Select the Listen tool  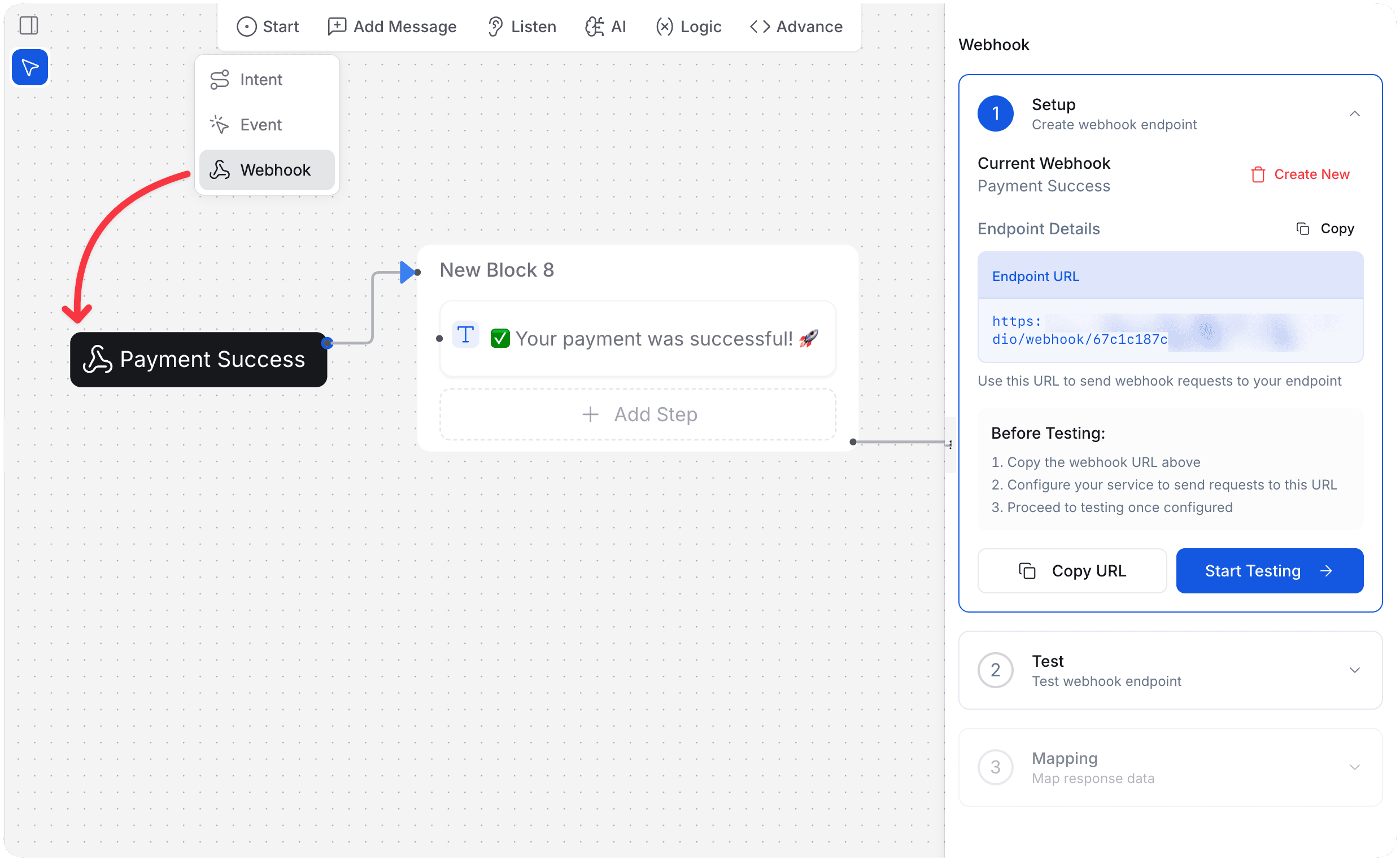521,26
